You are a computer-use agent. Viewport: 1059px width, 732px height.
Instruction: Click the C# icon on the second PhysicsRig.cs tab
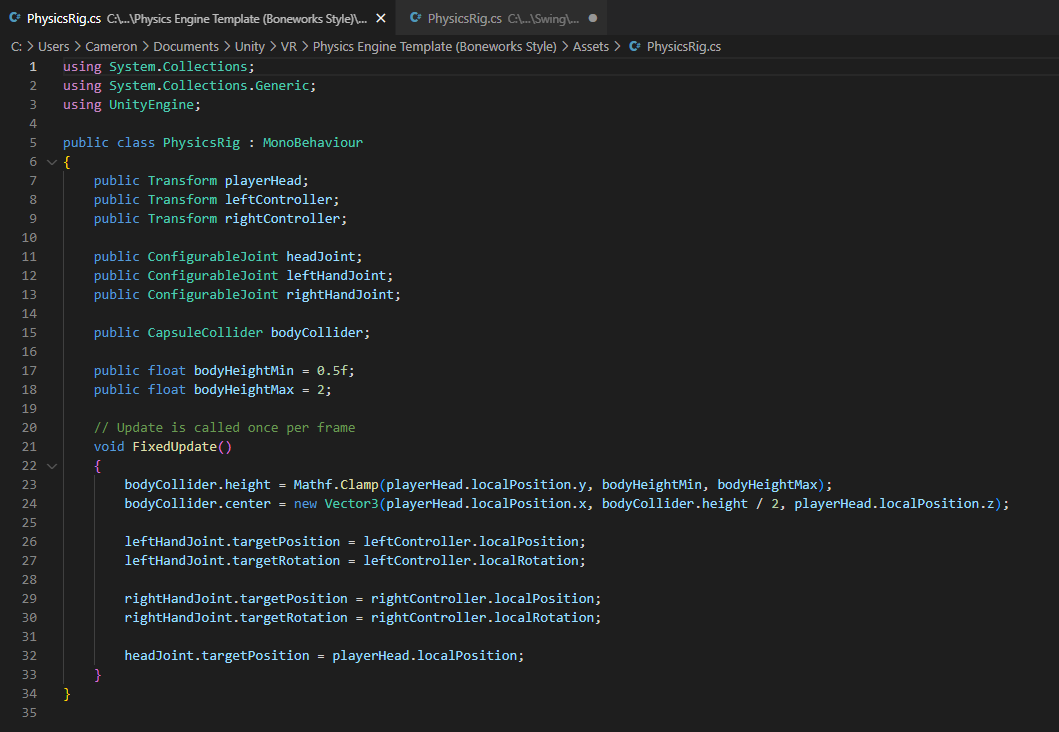point(415,19)
